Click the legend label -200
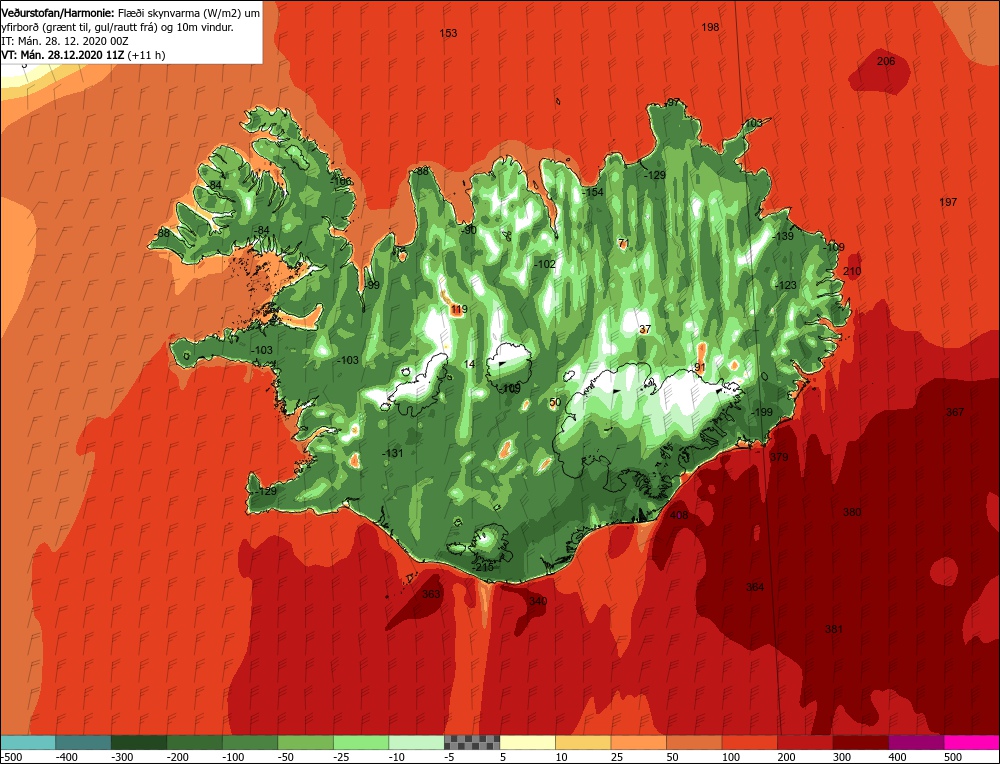Screen dimensions: 1000x764 tap(178, 757)
